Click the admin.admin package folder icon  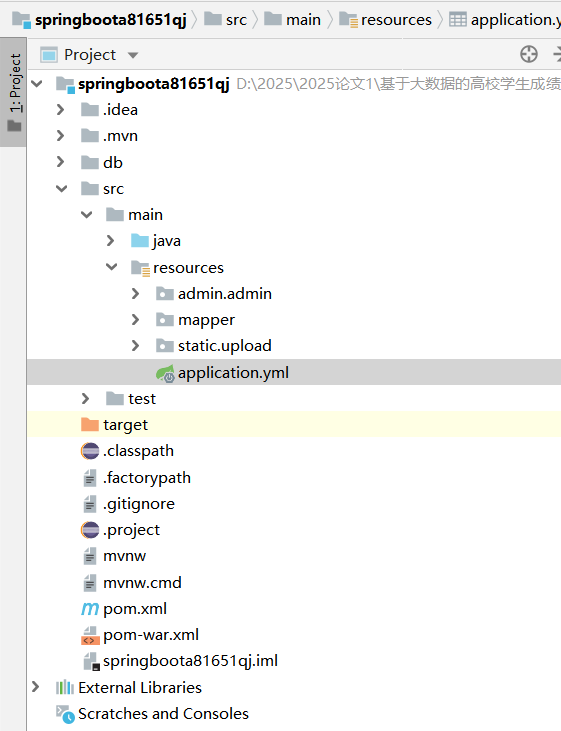[165, 294]
